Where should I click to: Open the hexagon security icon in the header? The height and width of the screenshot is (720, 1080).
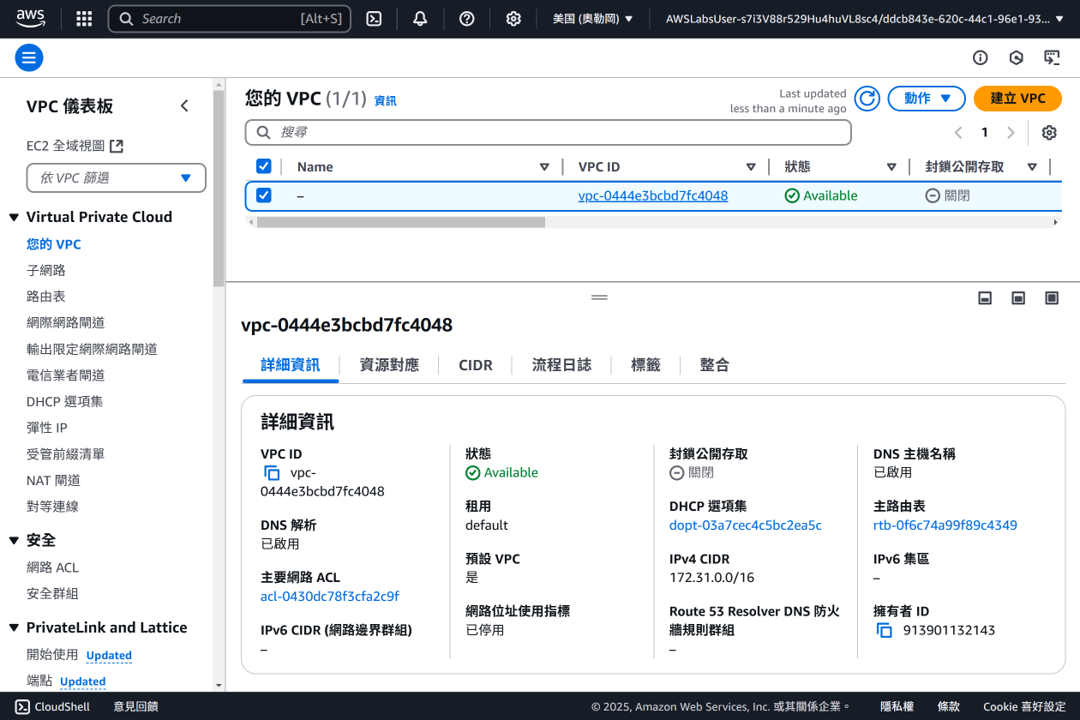[x=1016, y=58]
